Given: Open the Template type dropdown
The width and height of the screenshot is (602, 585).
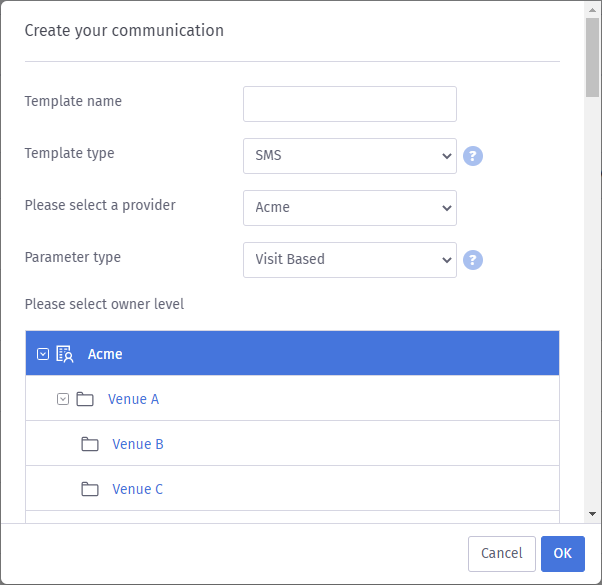Looking at the screenshot, I should tap(349, 156).
